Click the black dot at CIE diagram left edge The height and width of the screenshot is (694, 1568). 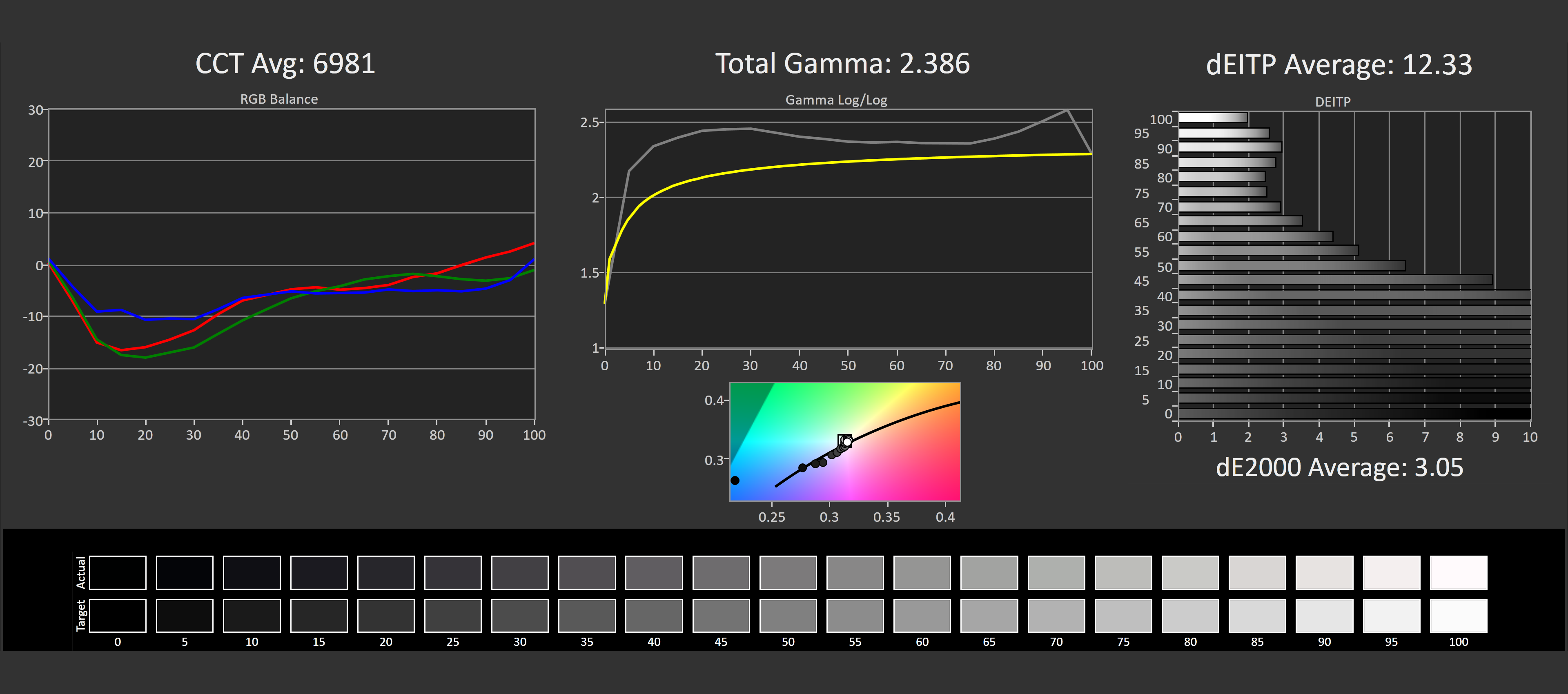[735, 480]
